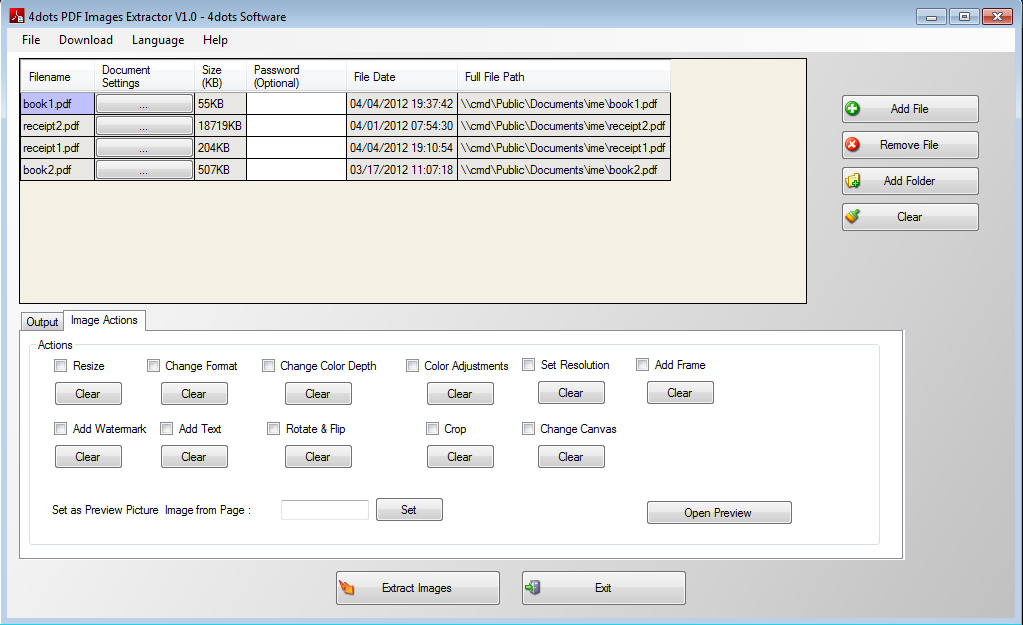The height and width of the screenshot is (625, 1023).
Task: Toggle Set Resolution on
Action: pos(528,364)
